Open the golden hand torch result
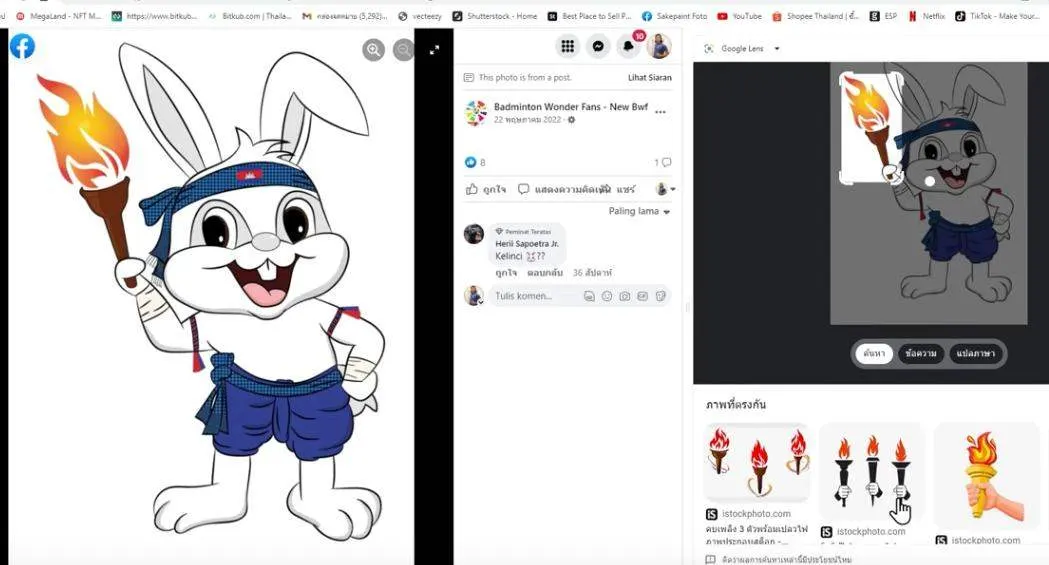 tap(987, 475)
